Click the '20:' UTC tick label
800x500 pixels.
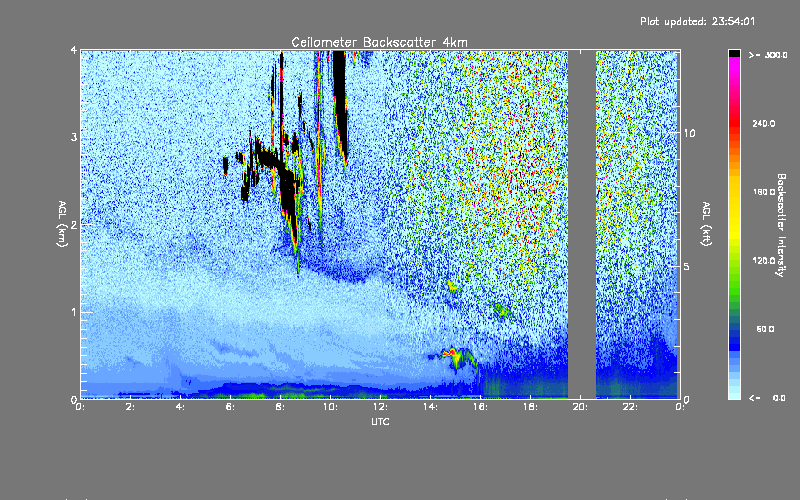(580, 407)
